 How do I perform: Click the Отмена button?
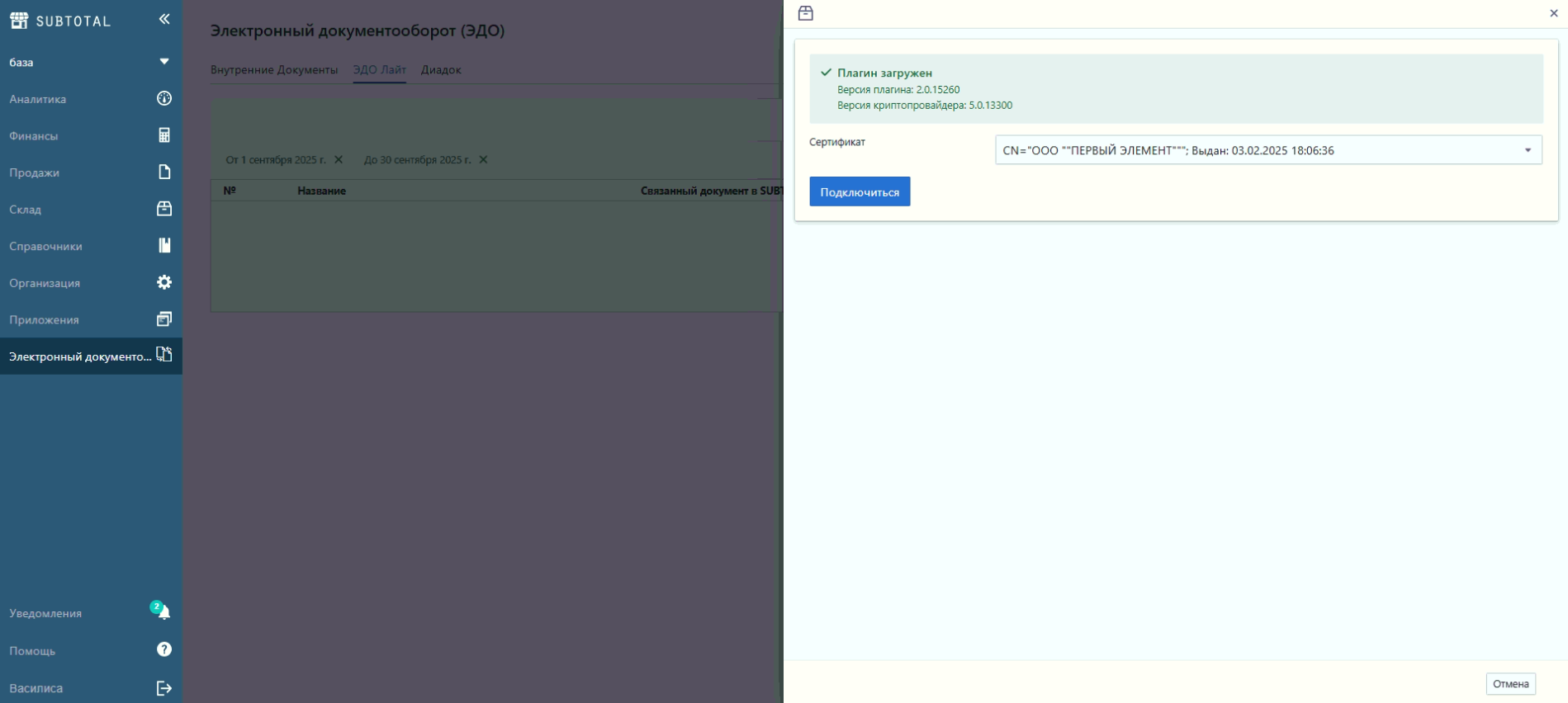pos(1510,684)
